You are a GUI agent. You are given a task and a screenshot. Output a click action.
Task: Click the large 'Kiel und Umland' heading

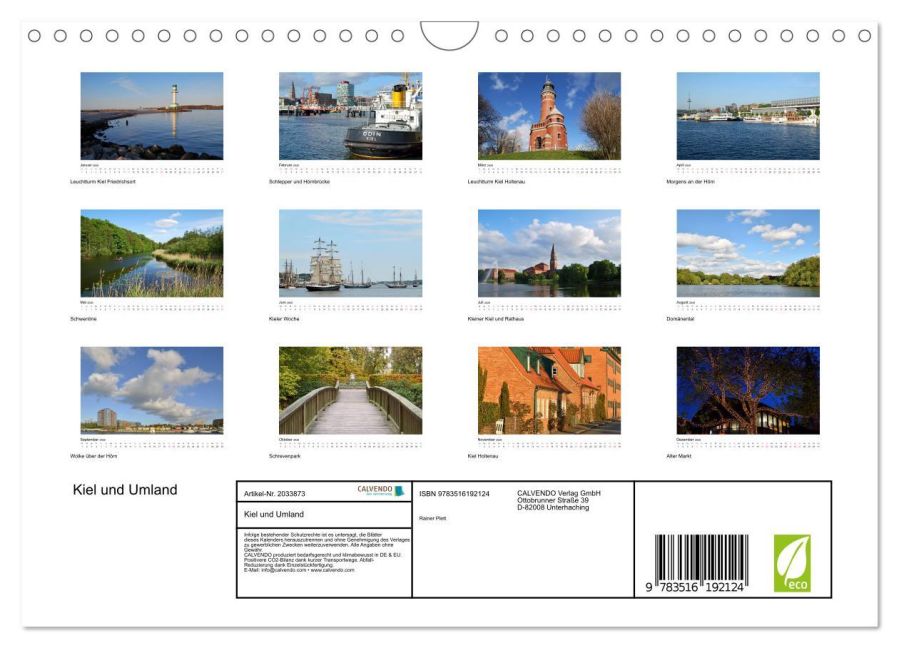[x=125, y=490]
